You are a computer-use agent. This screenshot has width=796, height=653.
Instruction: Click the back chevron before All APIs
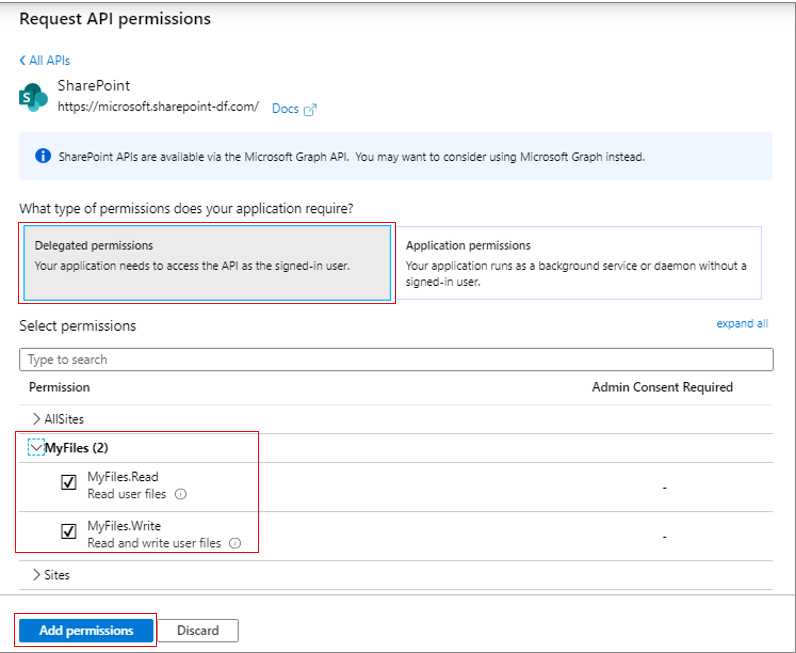pyautogui.click(x=22, y=60)
